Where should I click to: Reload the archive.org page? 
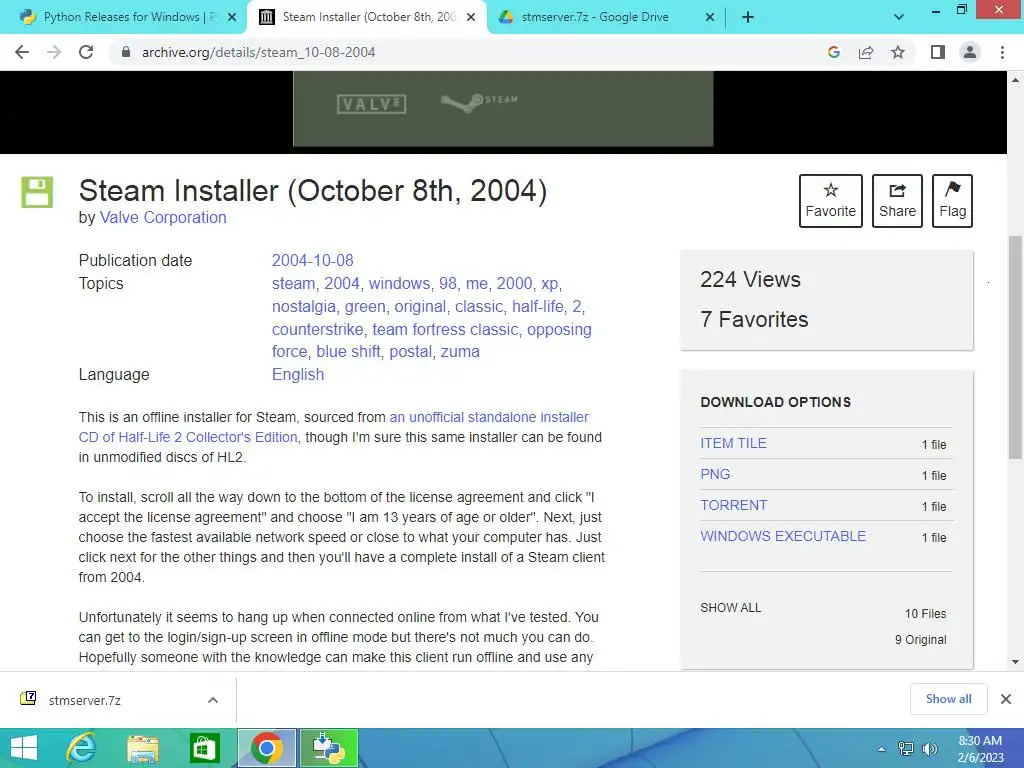click(x=86, y=52)
